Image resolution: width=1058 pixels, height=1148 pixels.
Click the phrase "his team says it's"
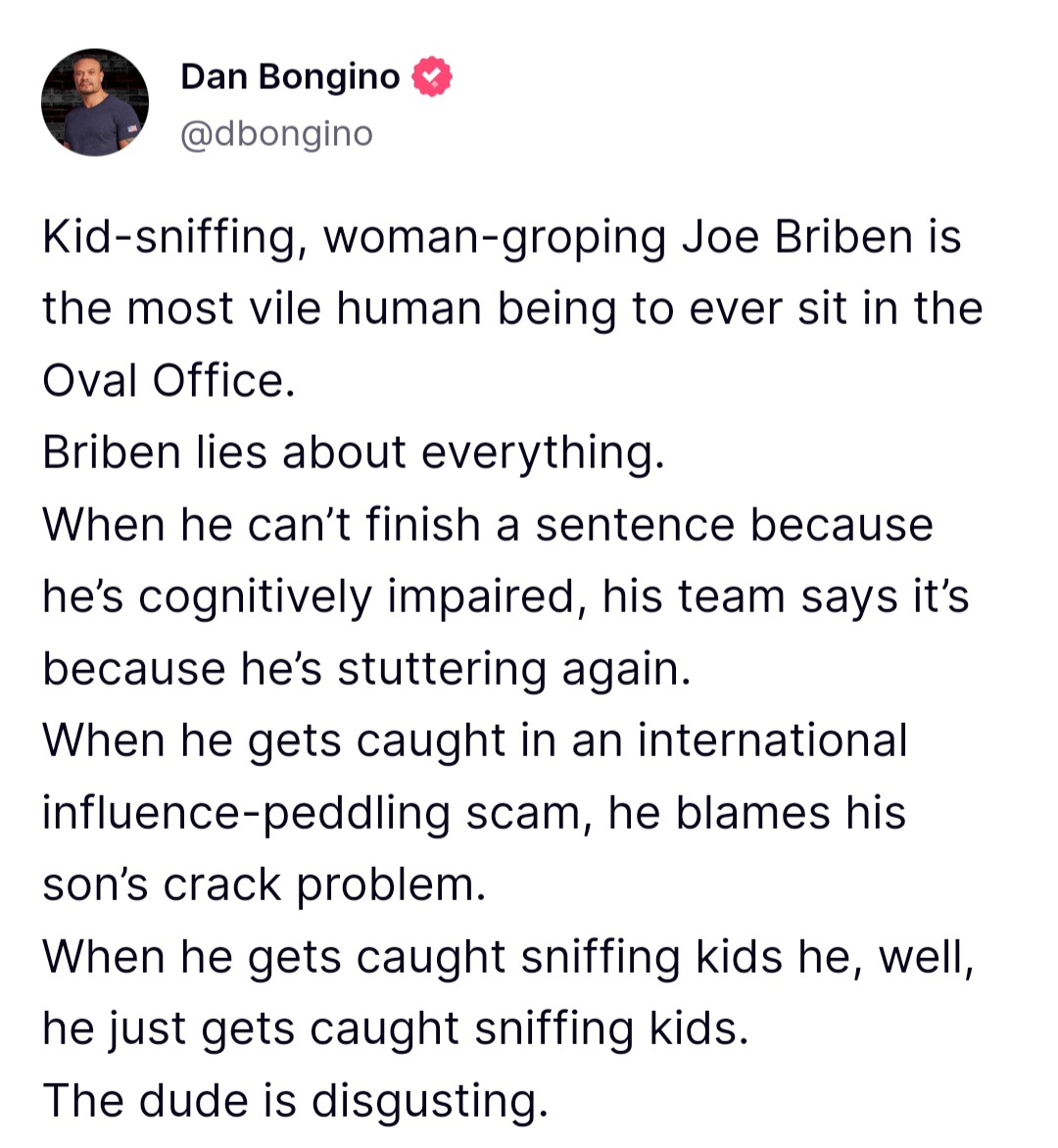click(x=786, y=597)
